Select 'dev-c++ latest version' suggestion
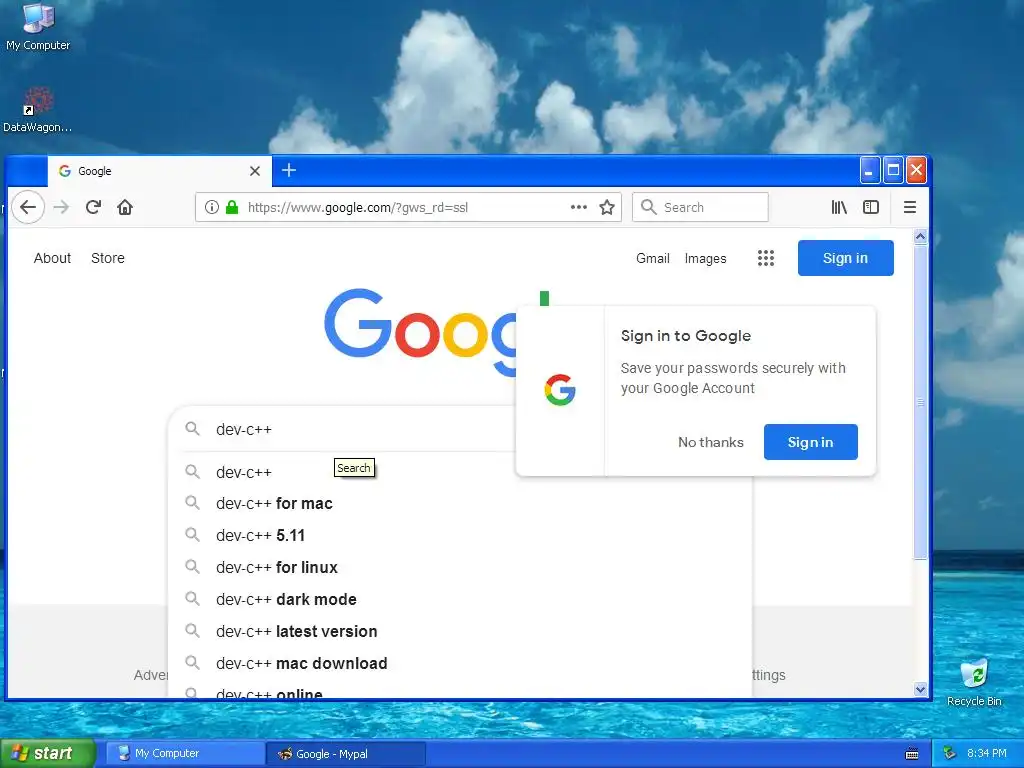This screenshot has height=768, width=1024. (x=460, y=632)
